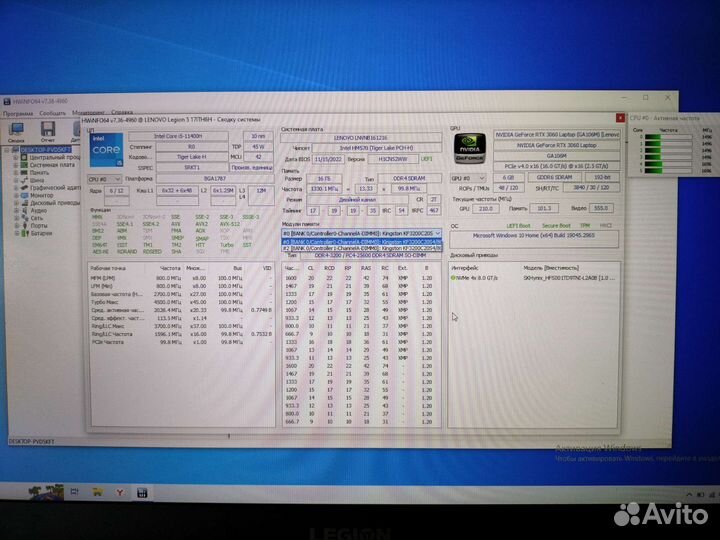This screenshot has height=540, width=720.
Task: Click the BGA1787 platform field
Action: coord(214,178)
